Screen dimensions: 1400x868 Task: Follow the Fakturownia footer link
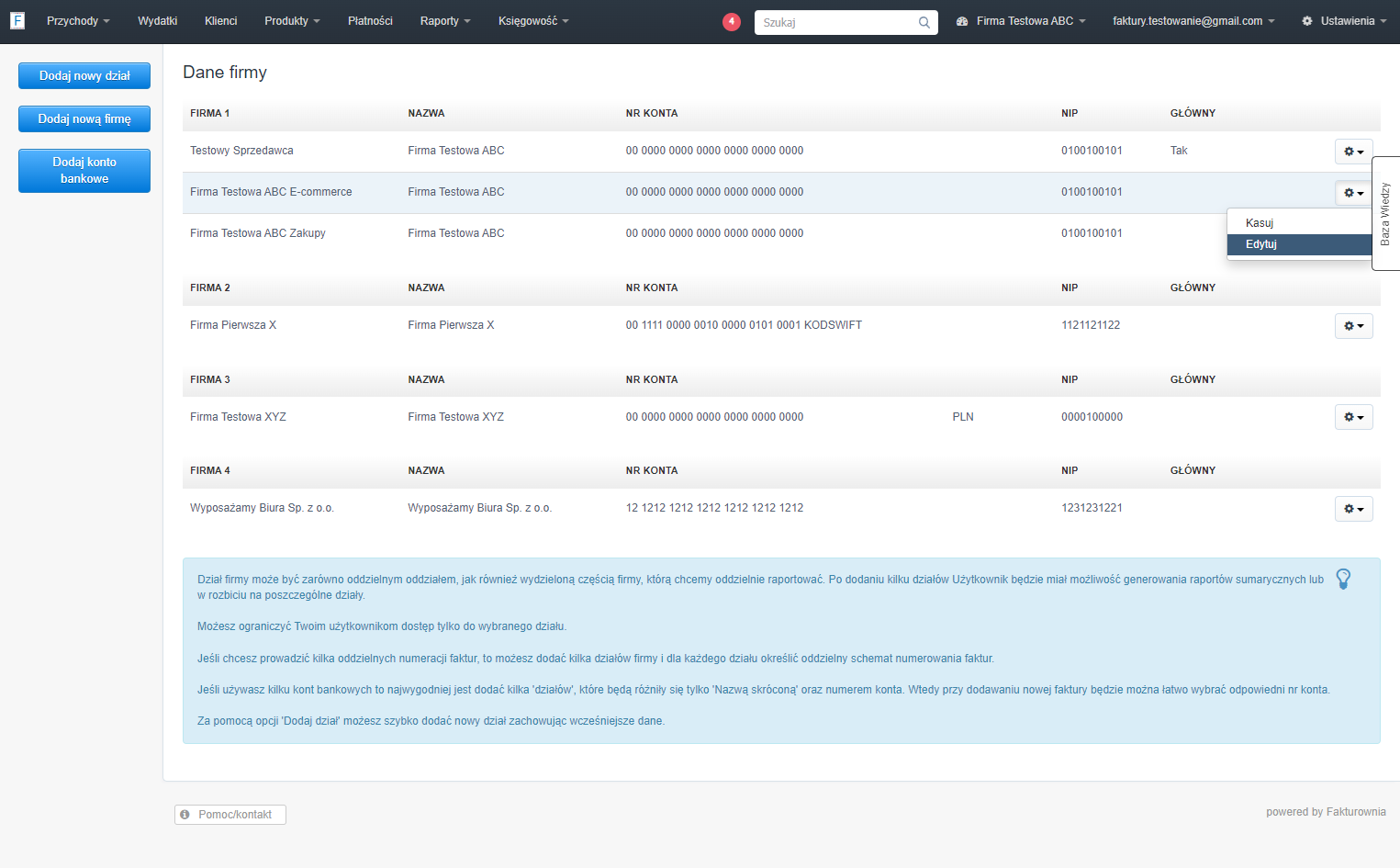[x=1356, y=812]
